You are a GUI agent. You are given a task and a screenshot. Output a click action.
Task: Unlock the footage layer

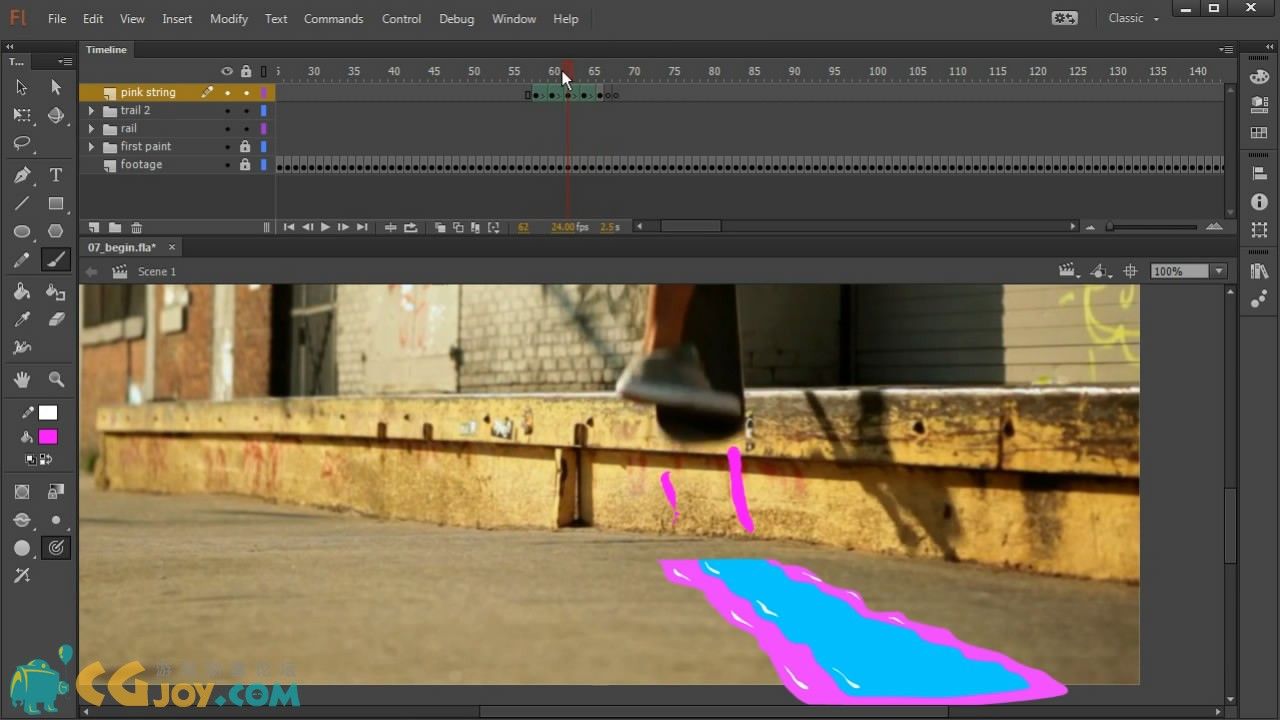click(245, 165)
